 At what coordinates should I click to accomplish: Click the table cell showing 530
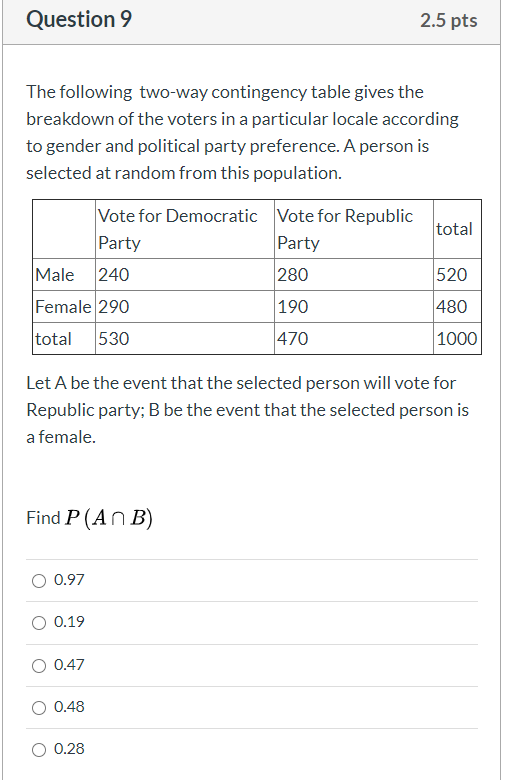185,338
